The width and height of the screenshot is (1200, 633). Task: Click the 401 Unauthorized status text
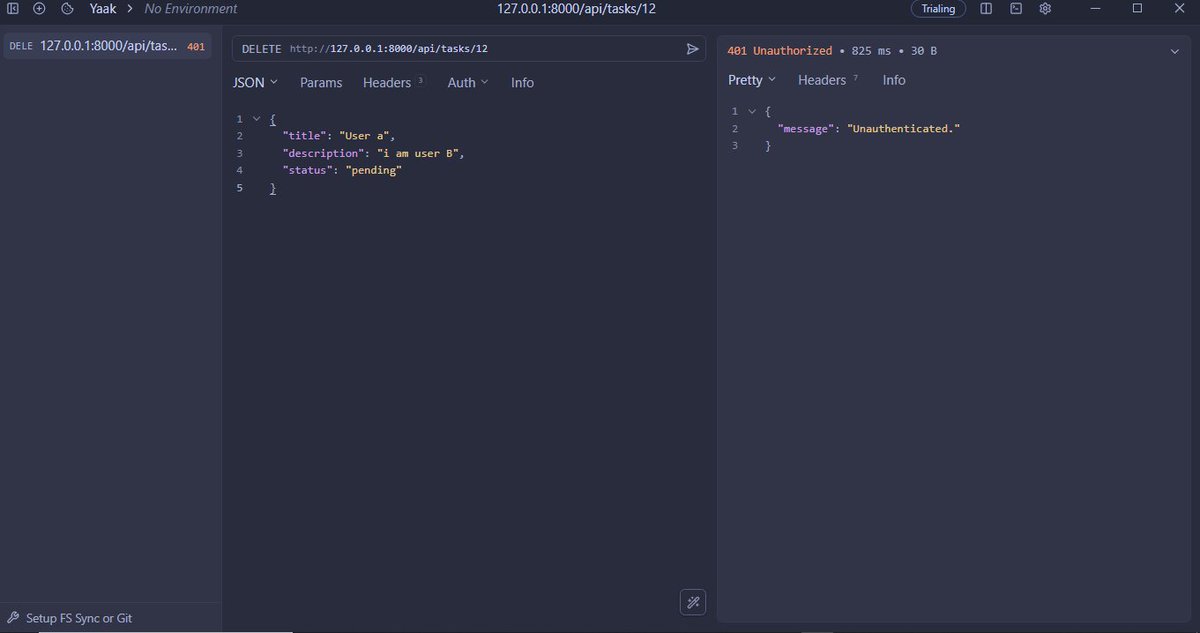tap(779, 50)
